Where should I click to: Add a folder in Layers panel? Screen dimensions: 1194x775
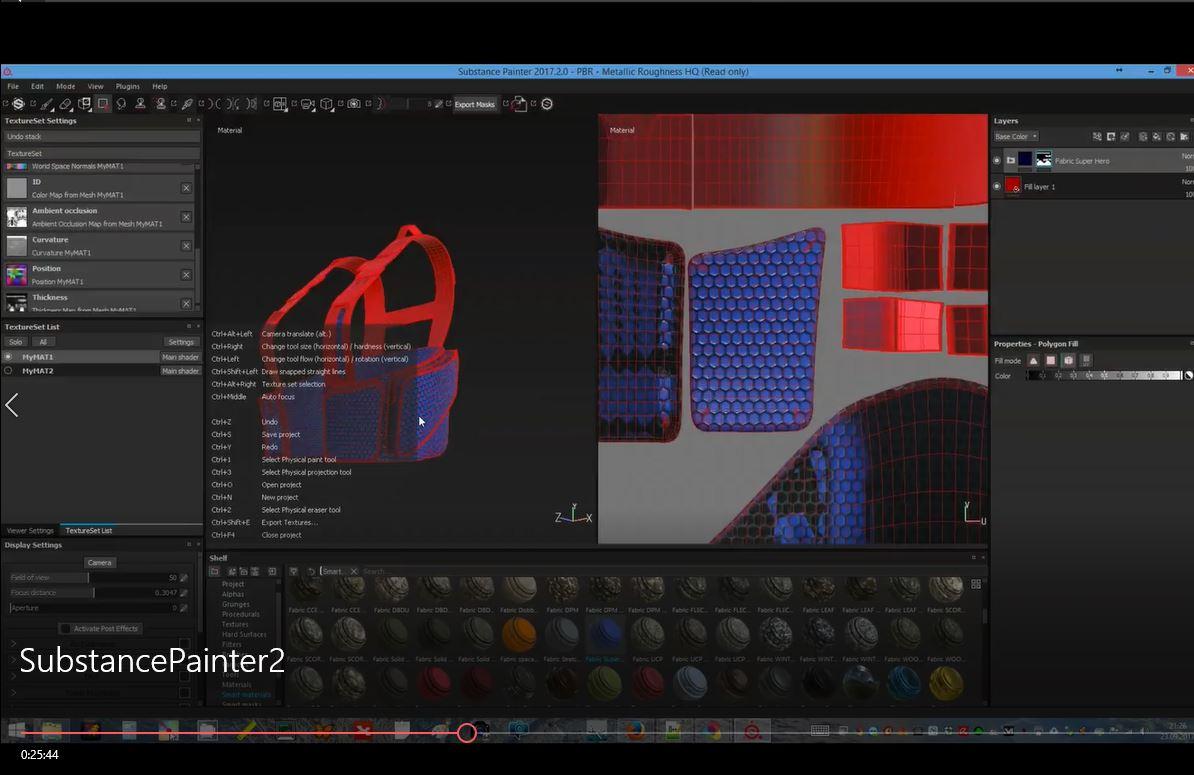coord(1184,137)
